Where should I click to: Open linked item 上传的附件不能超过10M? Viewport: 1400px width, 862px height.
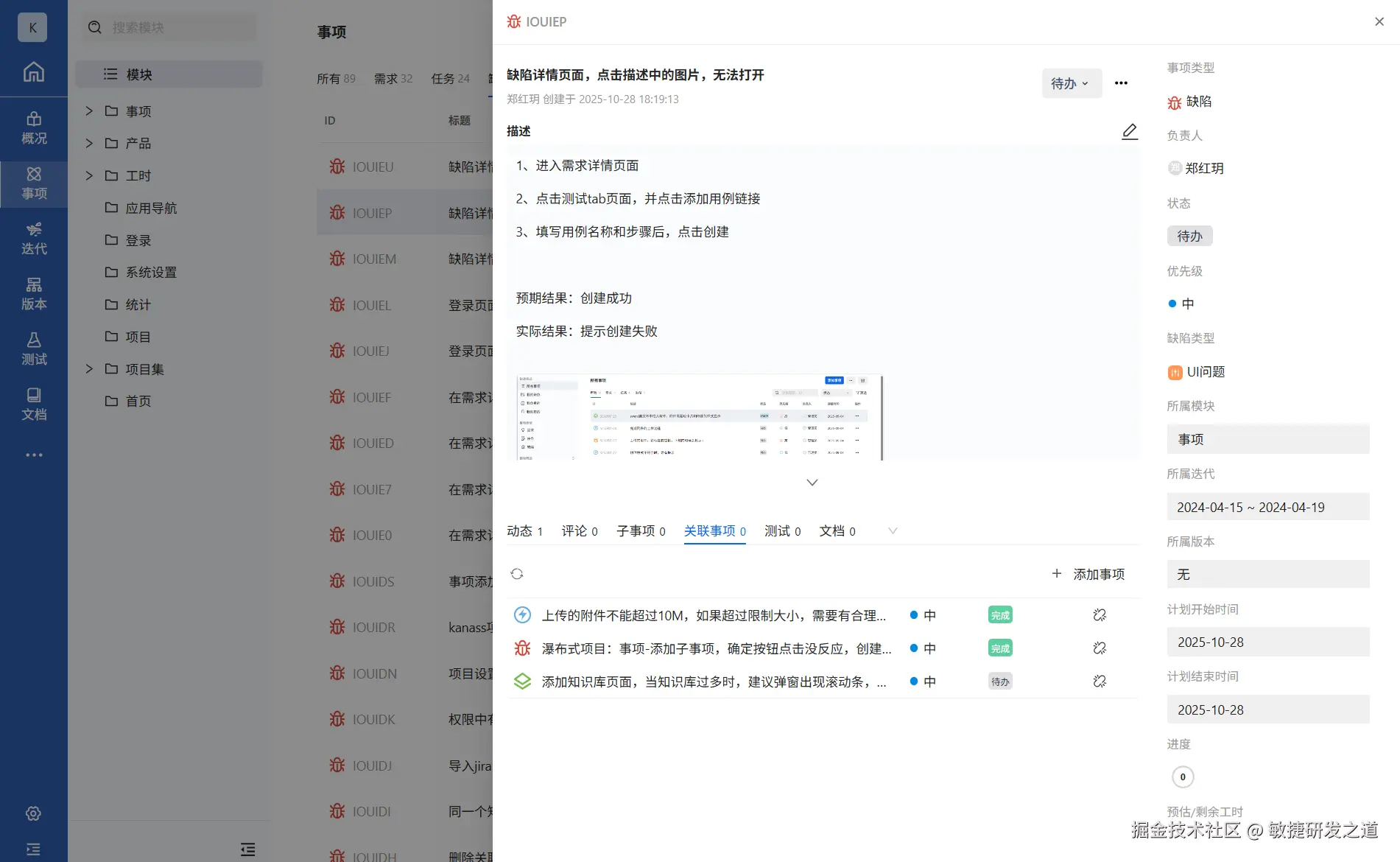pyautogui.click(x=714, y=615)
